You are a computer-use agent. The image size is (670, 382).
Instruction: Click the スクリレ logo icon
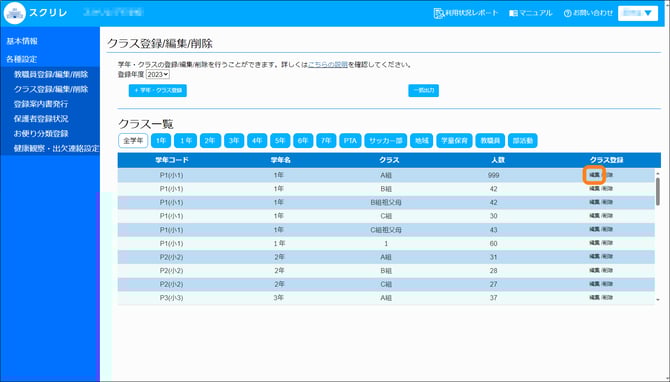[15, 13]
